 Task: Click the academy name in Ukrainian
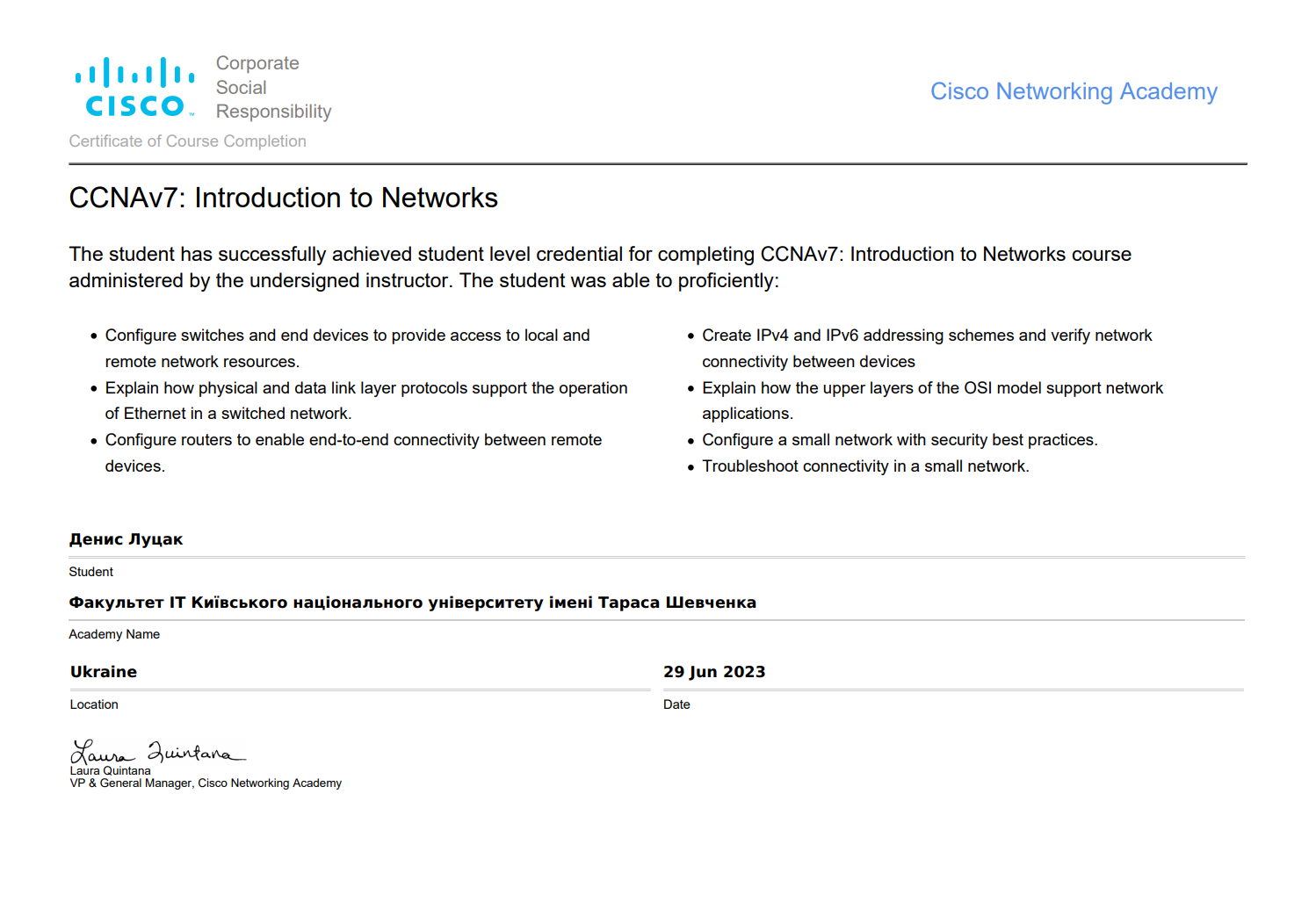pyautogui.click(x=412, y=603)
